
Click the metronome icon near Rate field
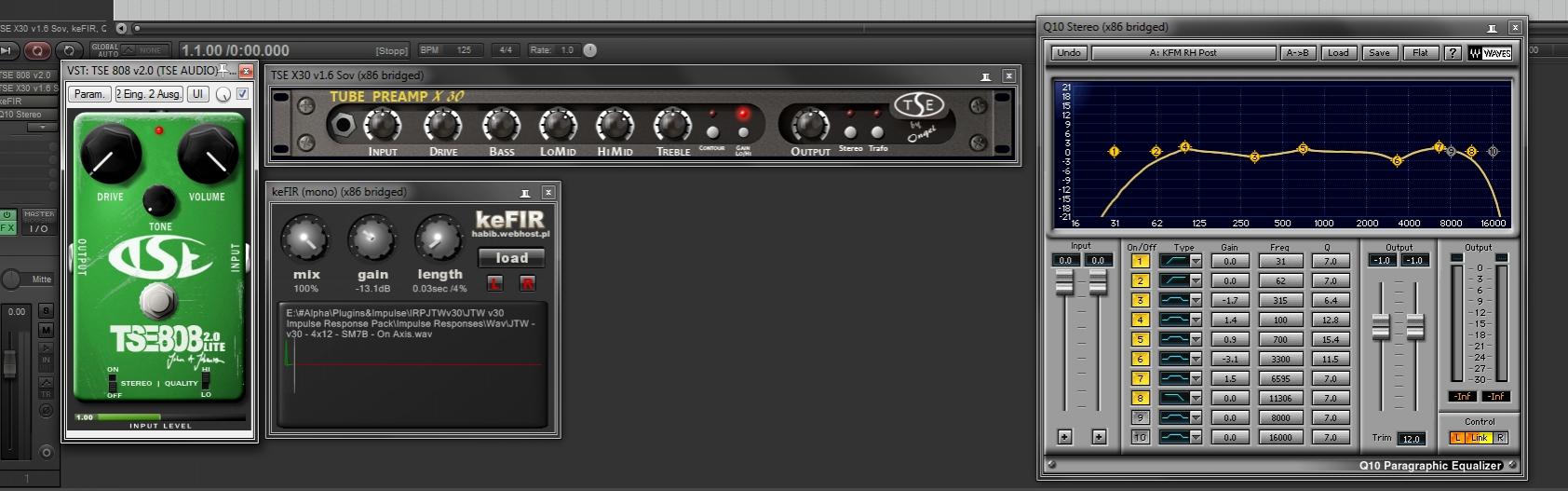pyautogui.click(x=590, y=50)
